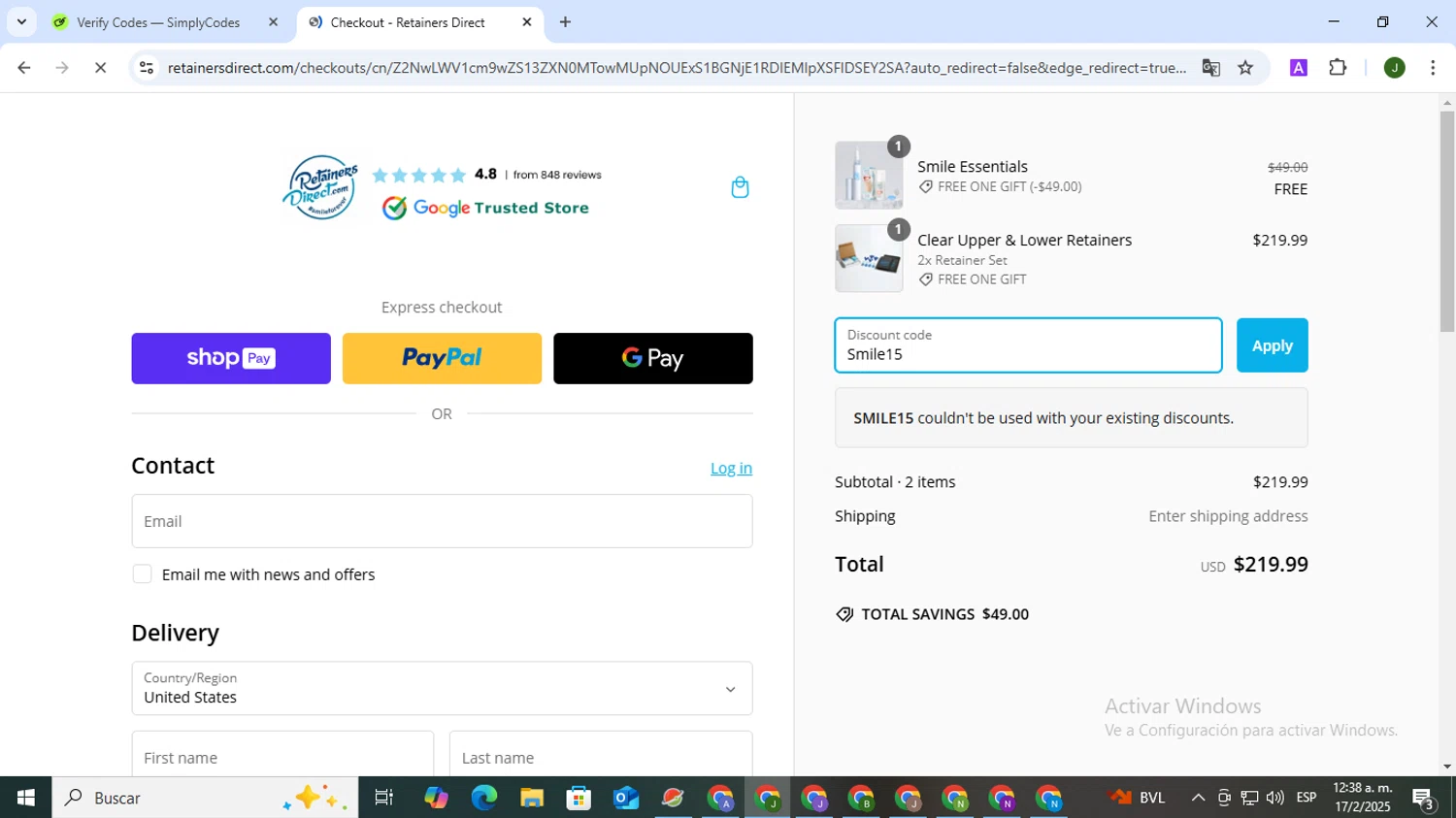1456x818 pixels.
Task: Show hidden system tray icons
Action: (1198, 798)
